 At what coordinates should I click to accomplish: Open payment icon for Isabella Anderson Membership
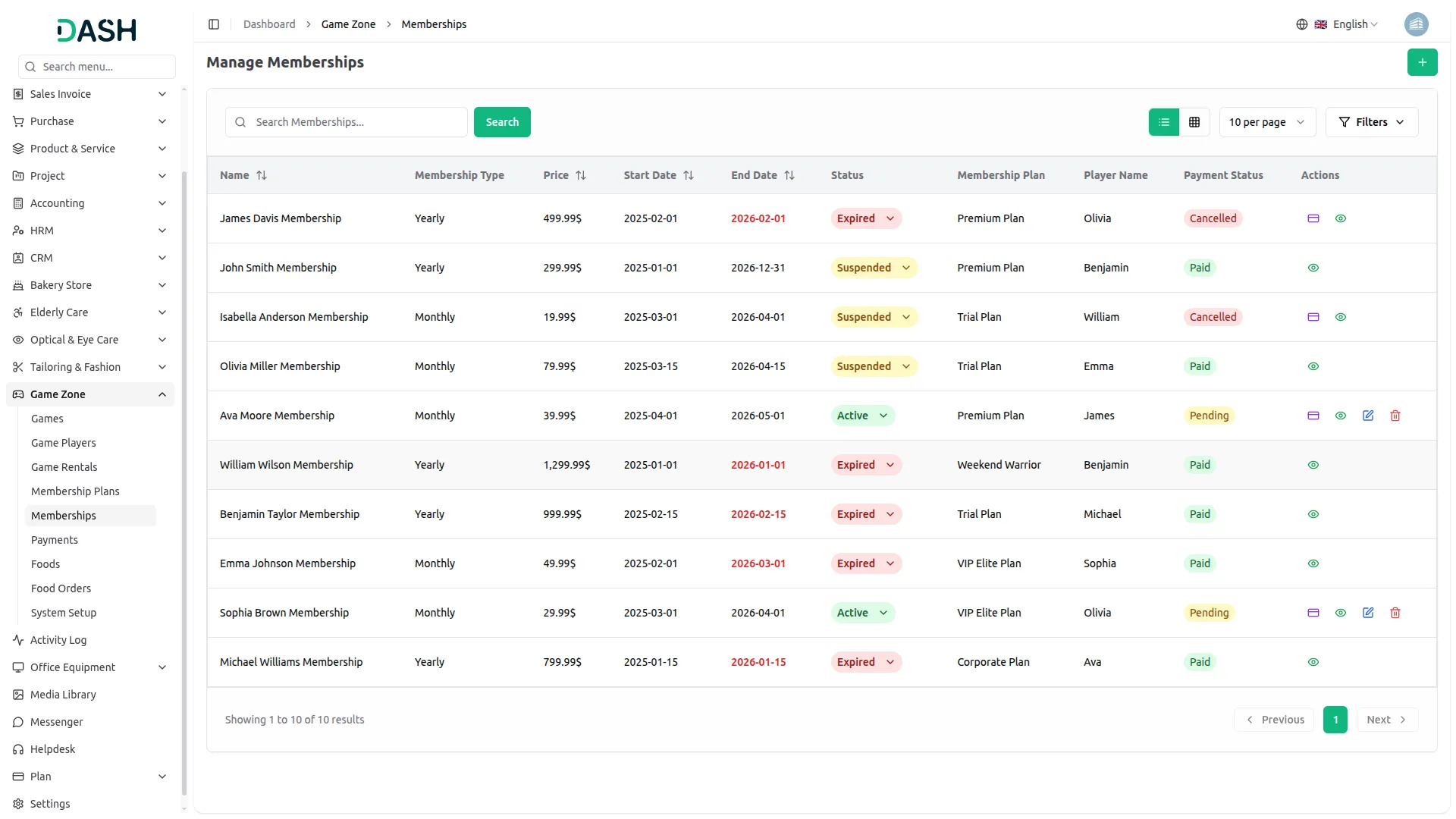click(1313, 317)
